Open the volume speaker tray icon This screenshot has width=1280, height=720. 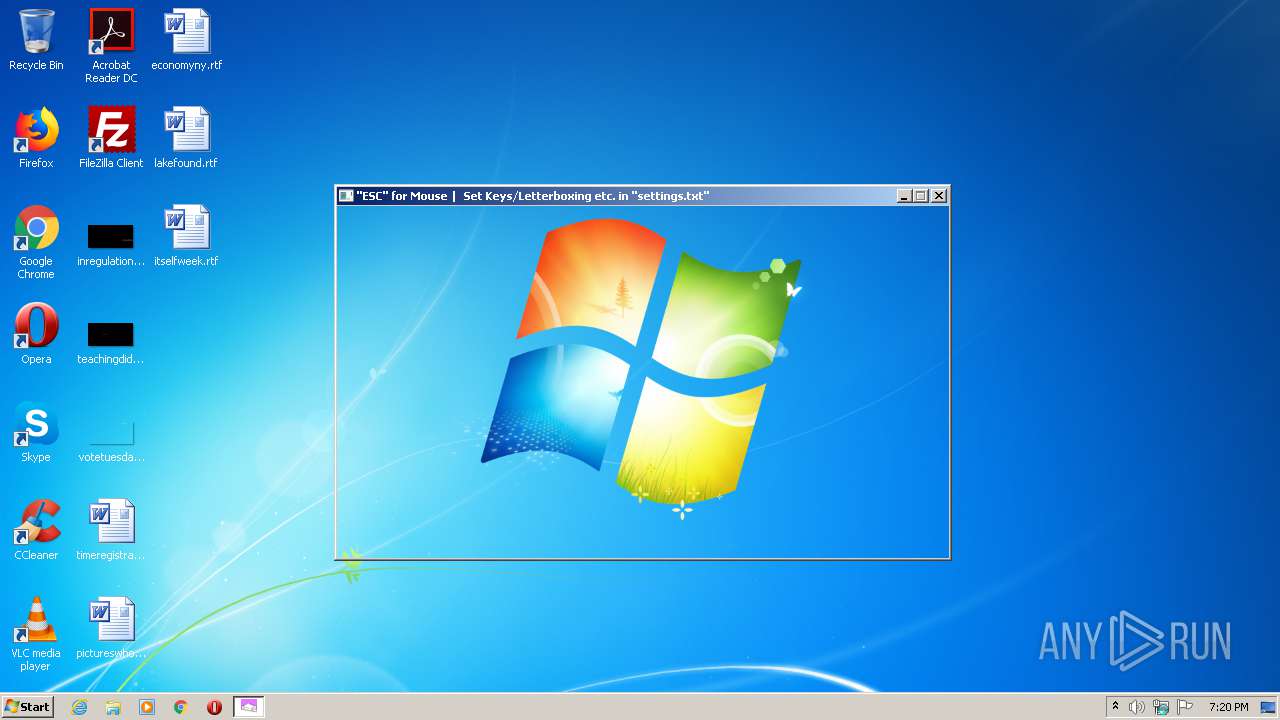click(x=1137, y=707)
